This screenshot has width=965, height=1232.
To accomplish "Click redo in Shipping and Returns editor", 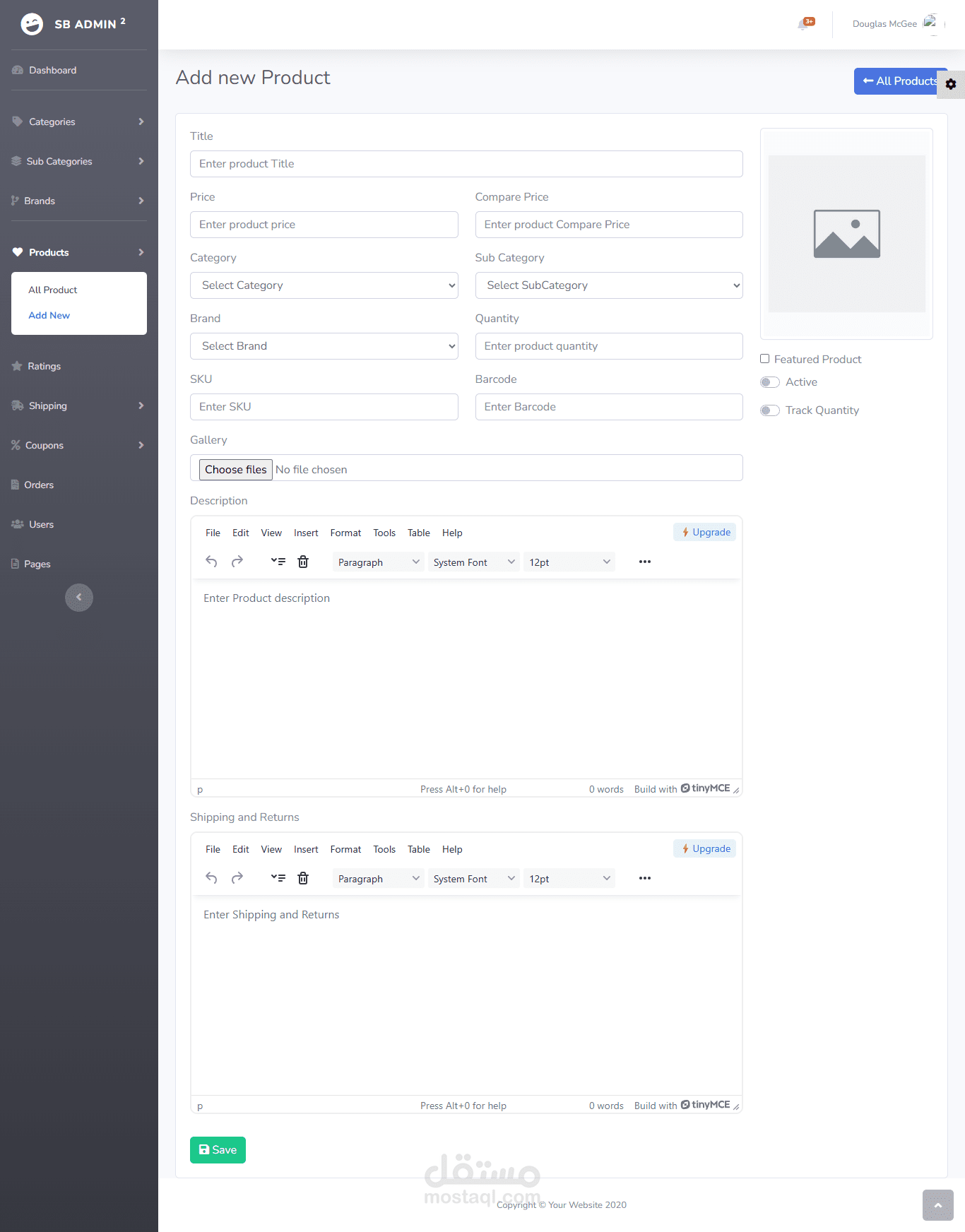I will (237, 878).
